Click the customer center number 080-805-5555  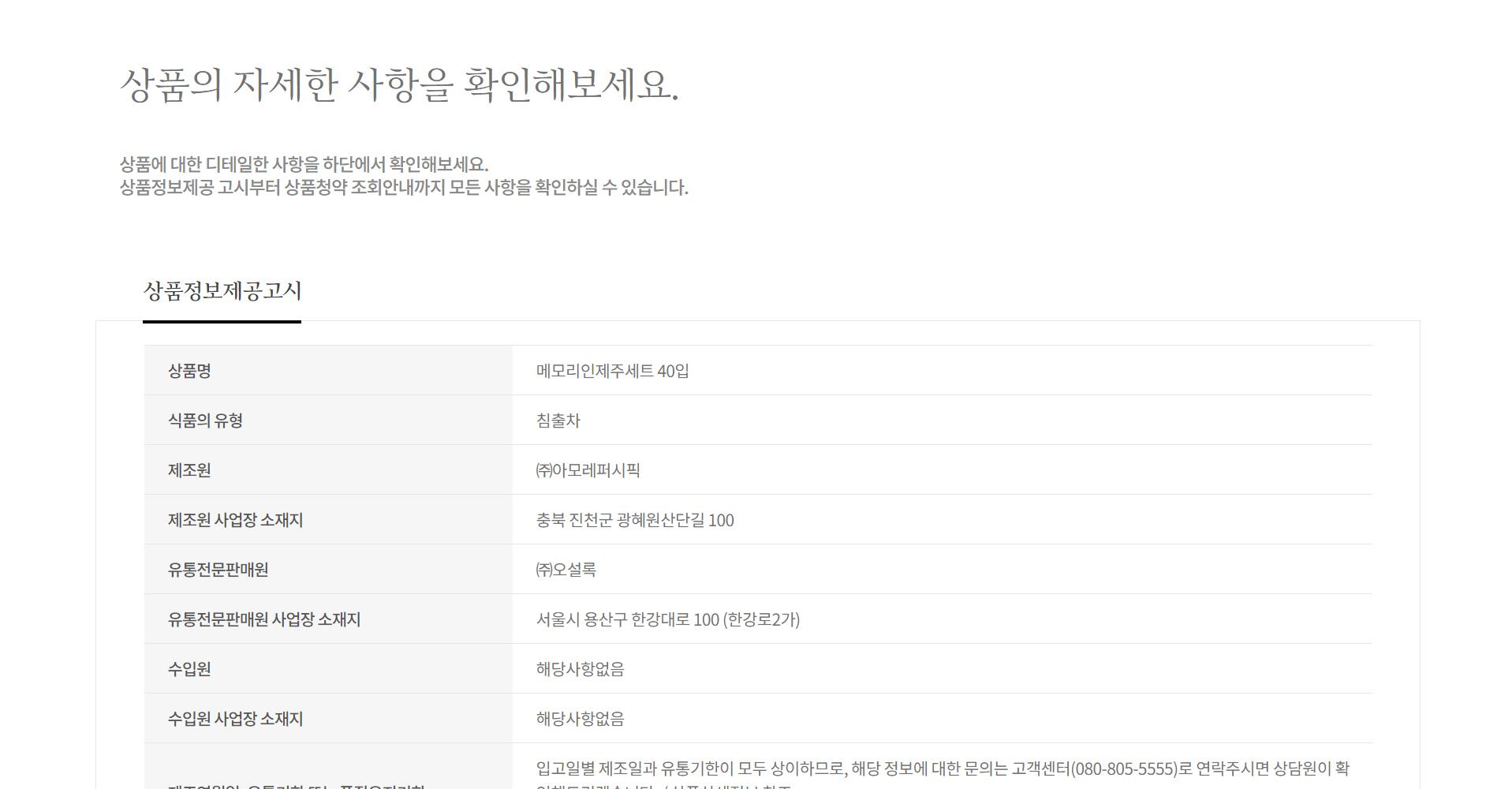point(1124,768)
